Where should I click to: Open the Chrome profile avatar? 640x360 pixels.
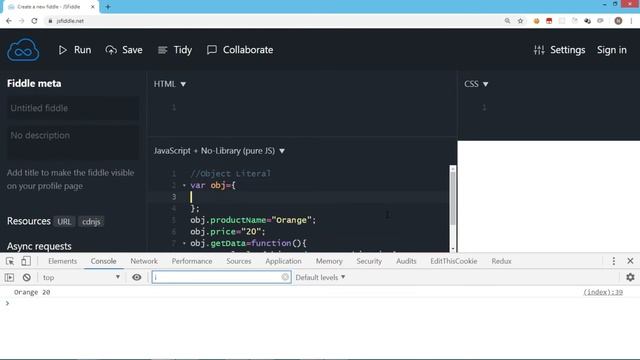[618, 21]
